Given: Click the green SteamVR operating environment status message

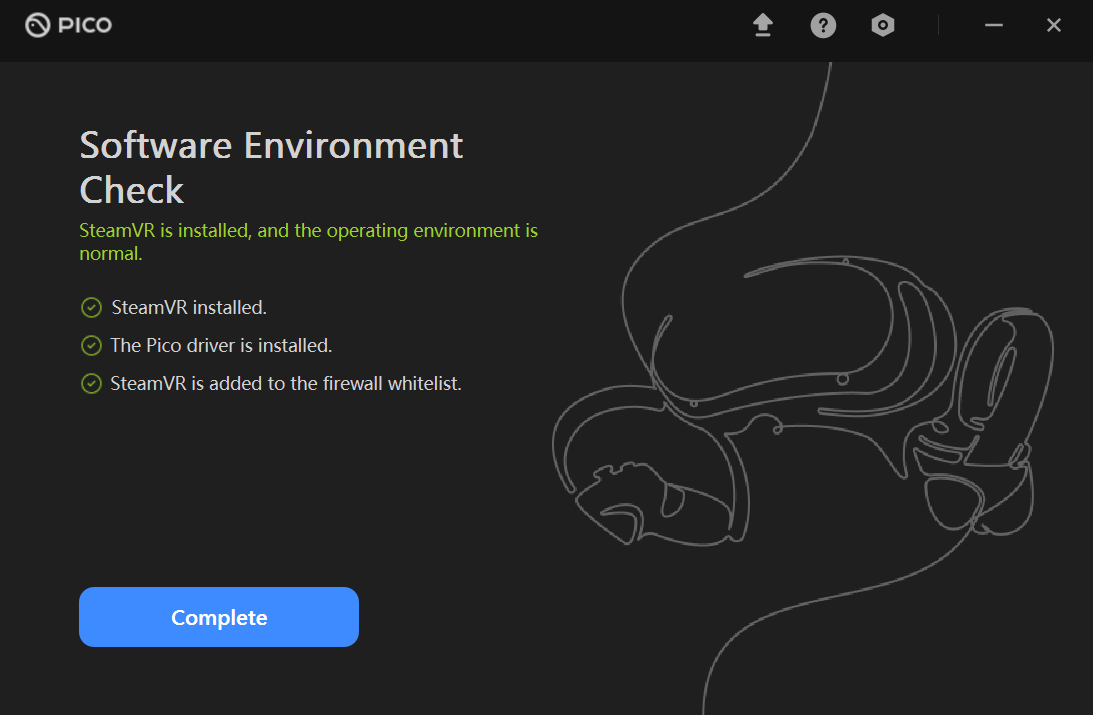Looking at the screenshot, I should pyautogui.click(x=308, y=242).
